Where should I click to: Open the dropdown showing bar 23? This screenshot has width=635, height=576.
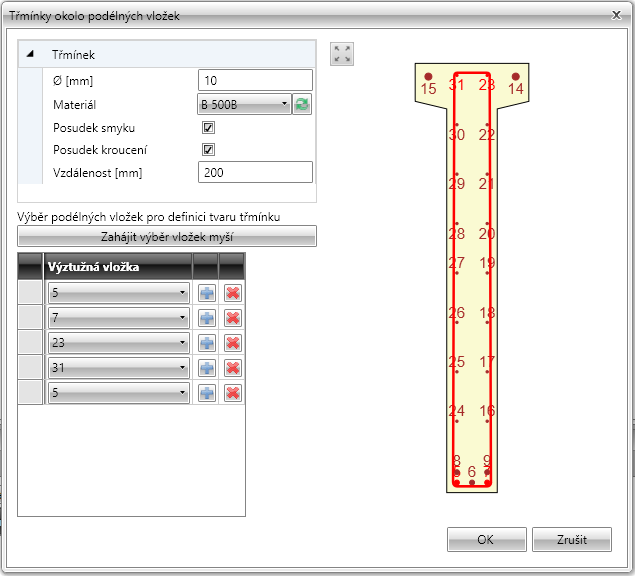(x=119, y=343)
